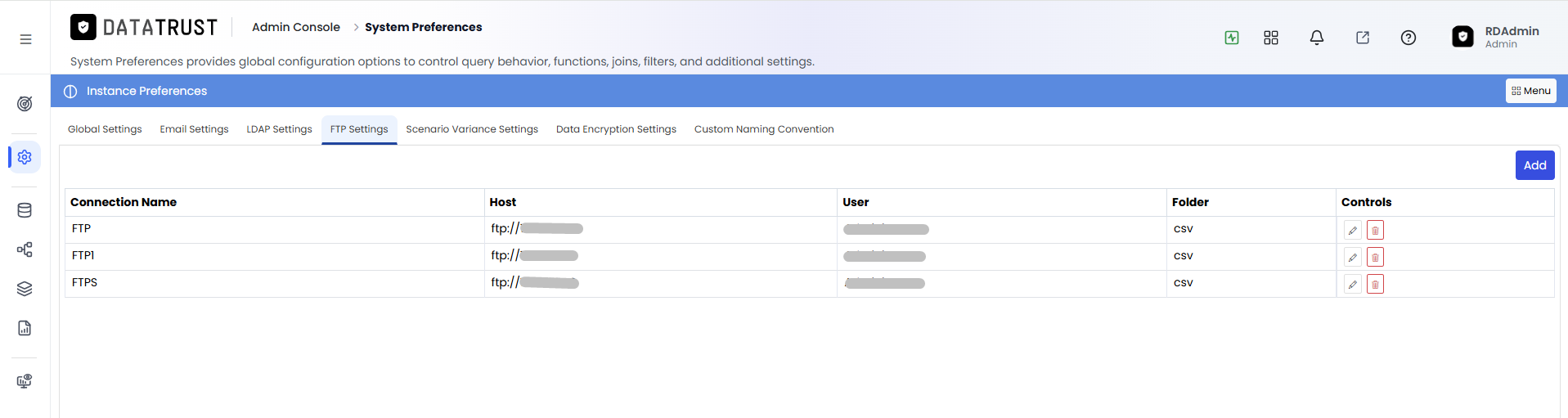Open the target sidebar icon
The image size is (1568, 418).
(25, 104)
